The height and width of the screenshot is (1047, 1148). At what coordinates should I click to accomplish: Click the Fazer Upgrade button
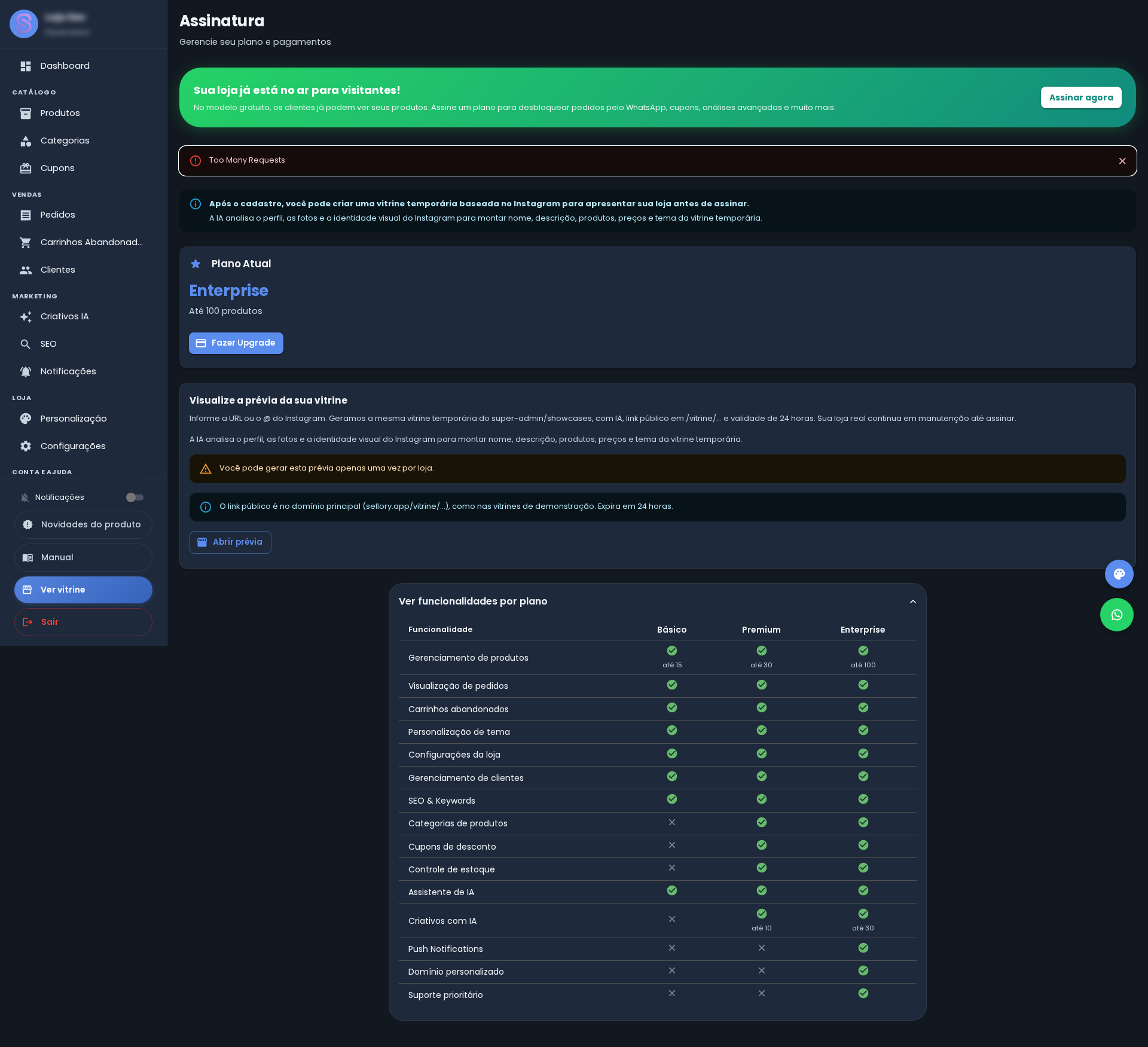click(236, 343)
